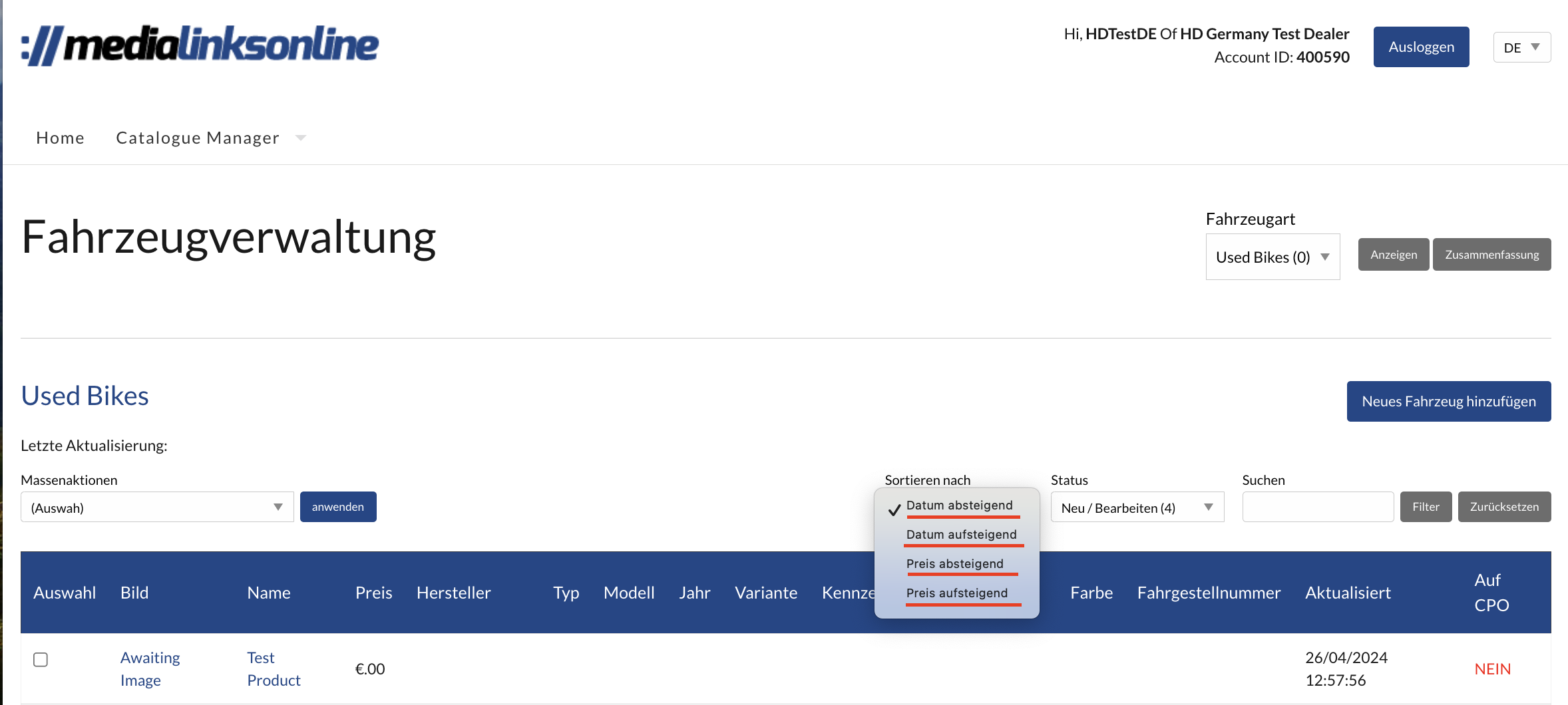Click the medialinksonline logo
This screenshot has width=1568, height=705.
point(200,45)
